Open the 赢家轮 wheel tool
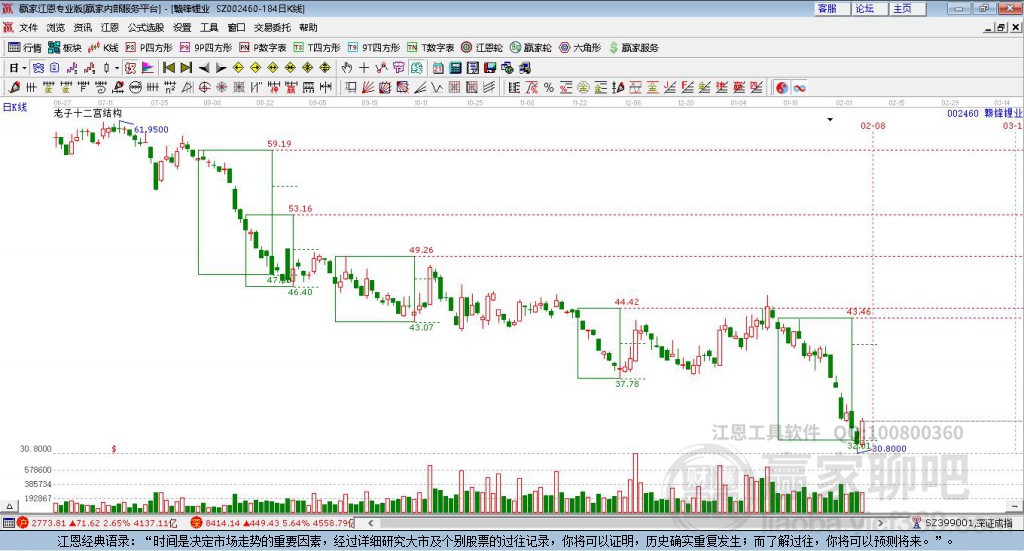 pos(531,48)
